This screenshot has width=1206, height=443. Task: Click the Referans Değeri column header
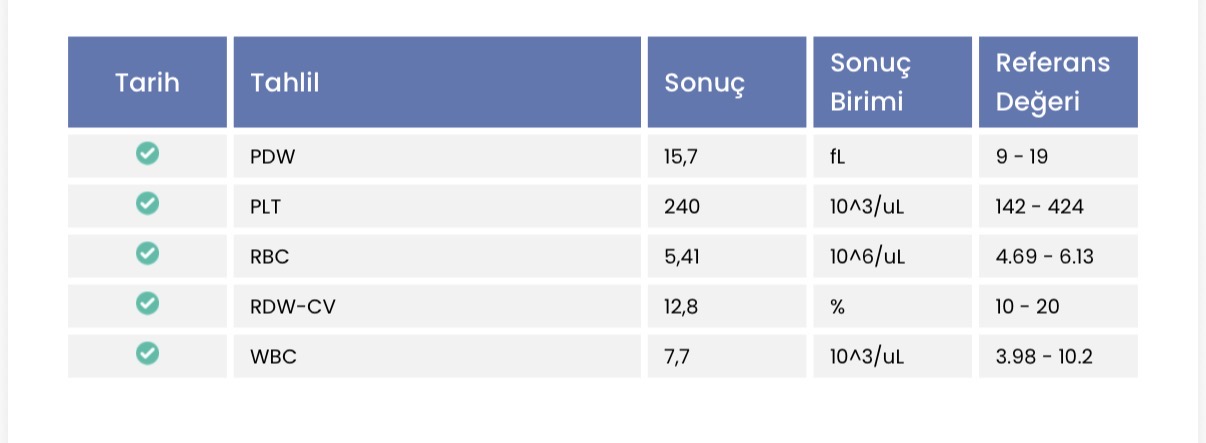1058,82
